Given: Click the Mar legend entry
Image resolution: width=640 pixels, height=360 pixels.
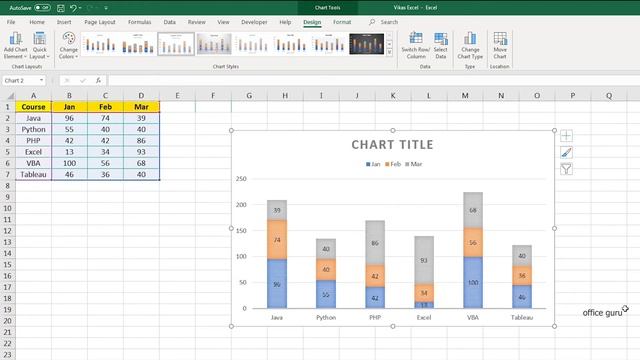Looking at the screenshot, I should [x=413, y=164].
